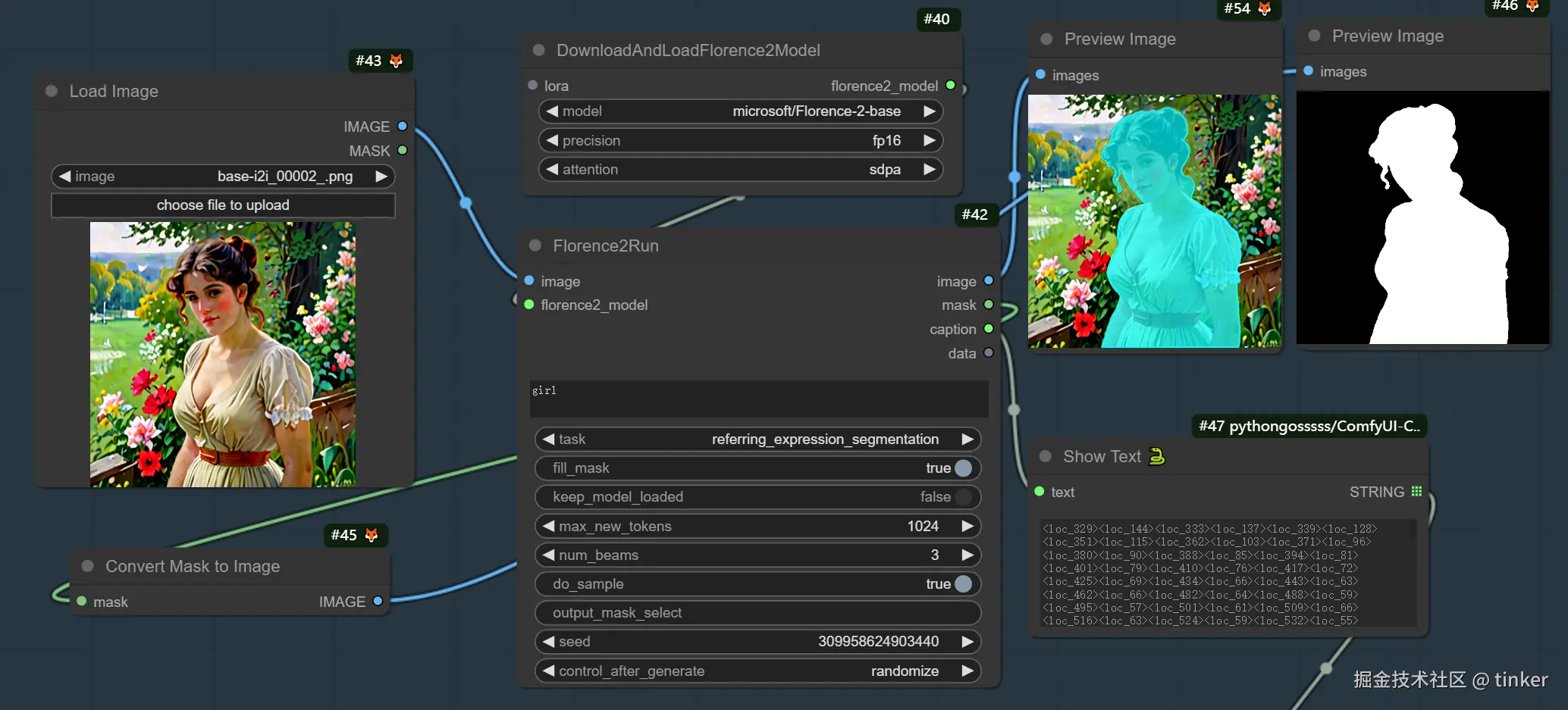1568x710 pixels.
Task: Click the IMAGE output port on Convert Mask to Image
Action: pyautogui.click(x=378, y=602)
